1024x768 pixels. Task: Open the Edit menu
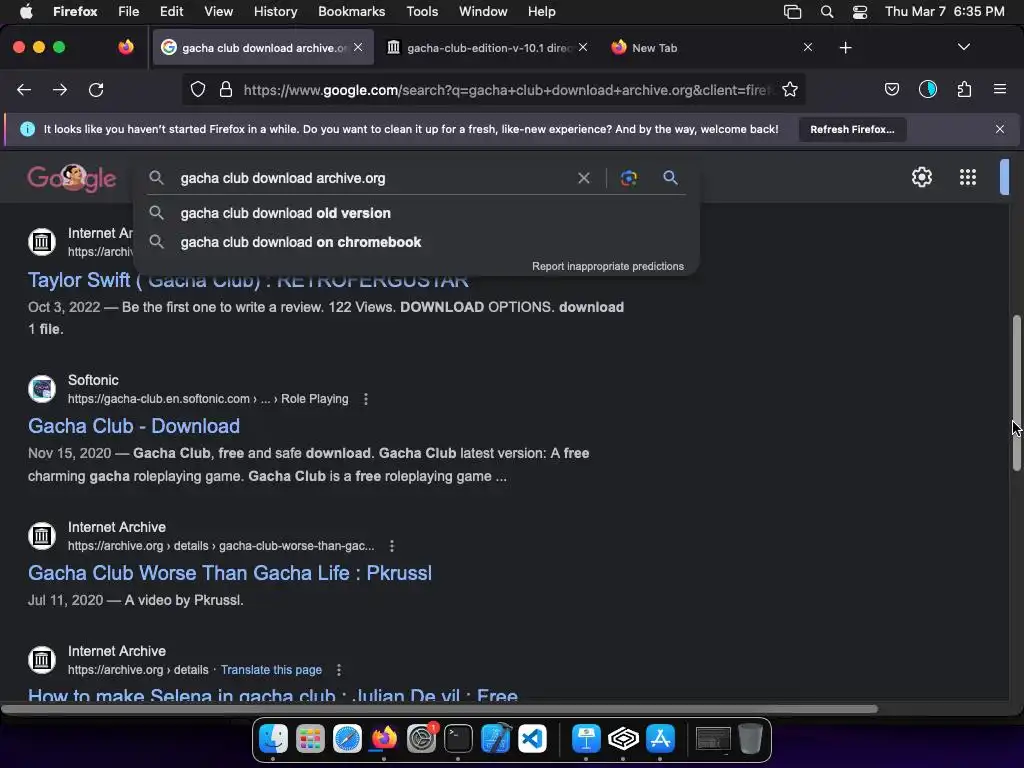coord(172,12)
